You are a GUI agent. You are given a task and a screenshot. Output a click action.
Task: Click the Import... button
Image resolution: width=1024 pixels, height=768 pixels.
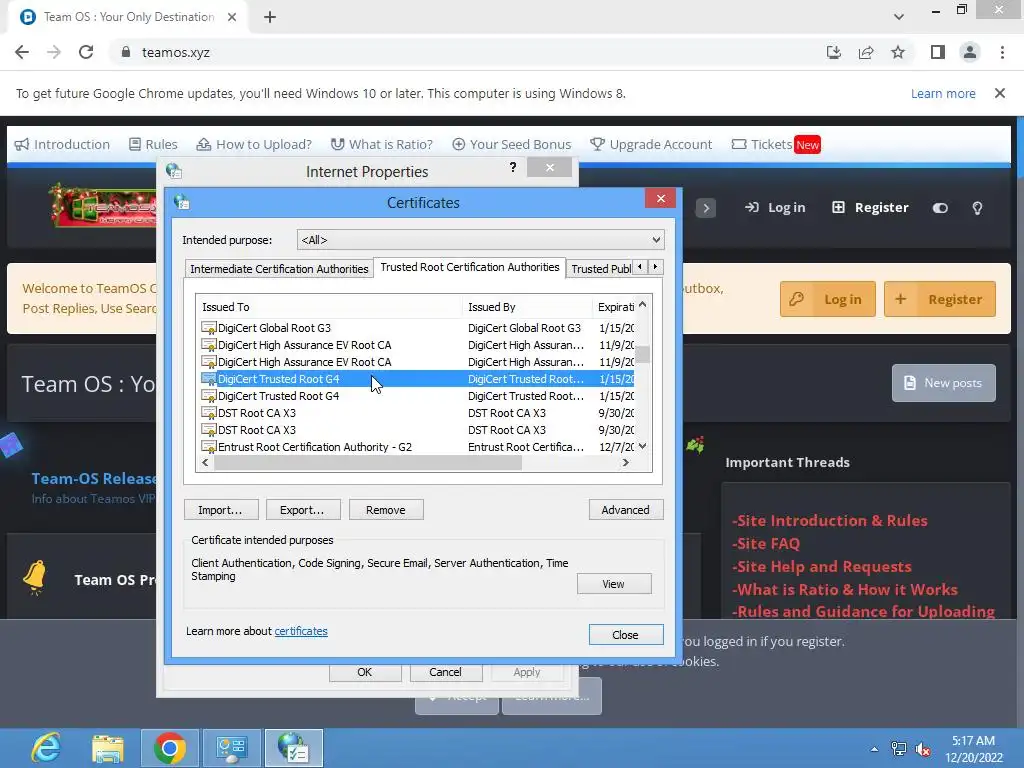pos(221,510)
